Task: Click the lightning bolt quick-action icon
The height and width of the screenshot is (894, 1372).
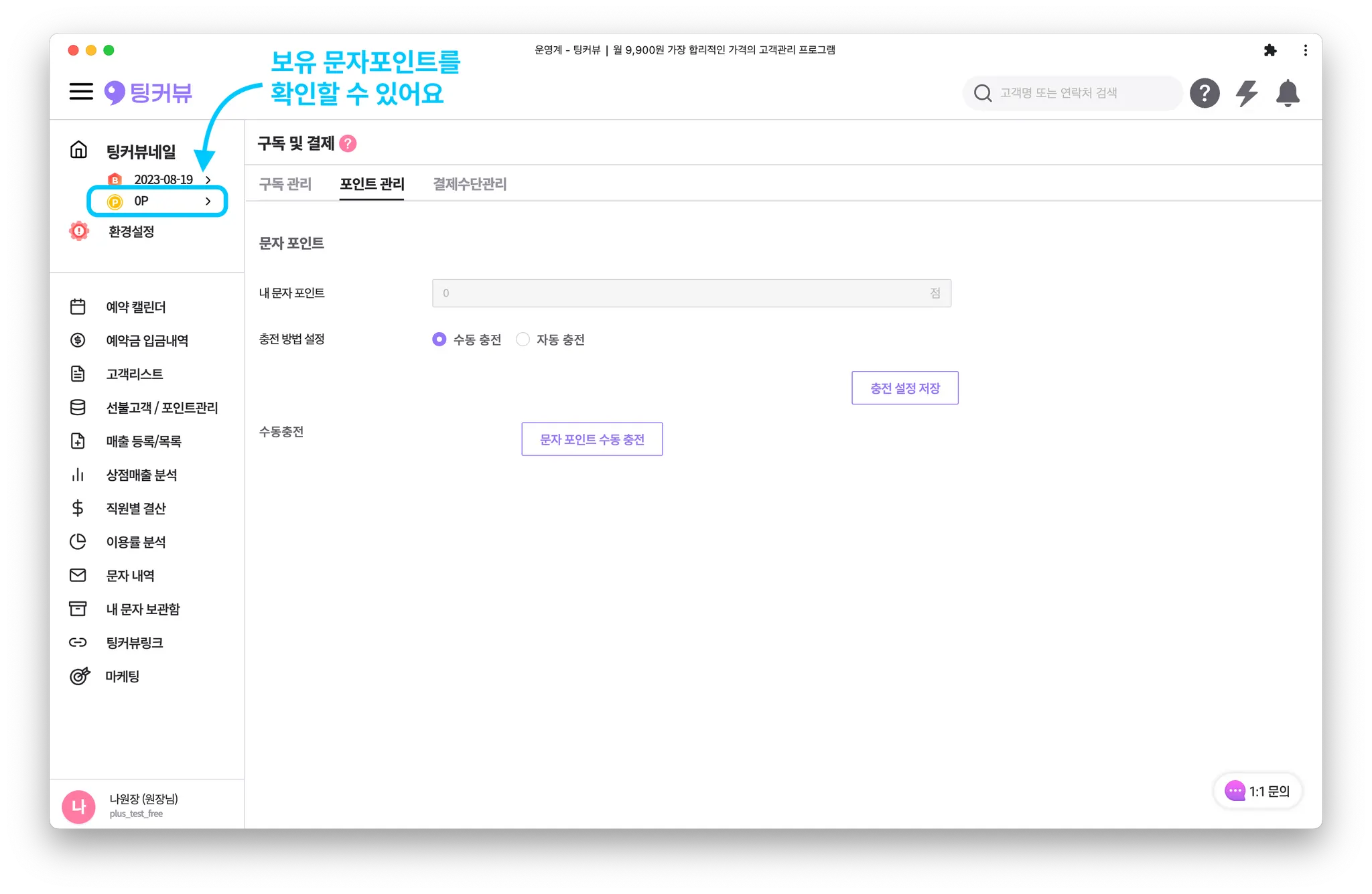Action: [x=1246, y=93]
